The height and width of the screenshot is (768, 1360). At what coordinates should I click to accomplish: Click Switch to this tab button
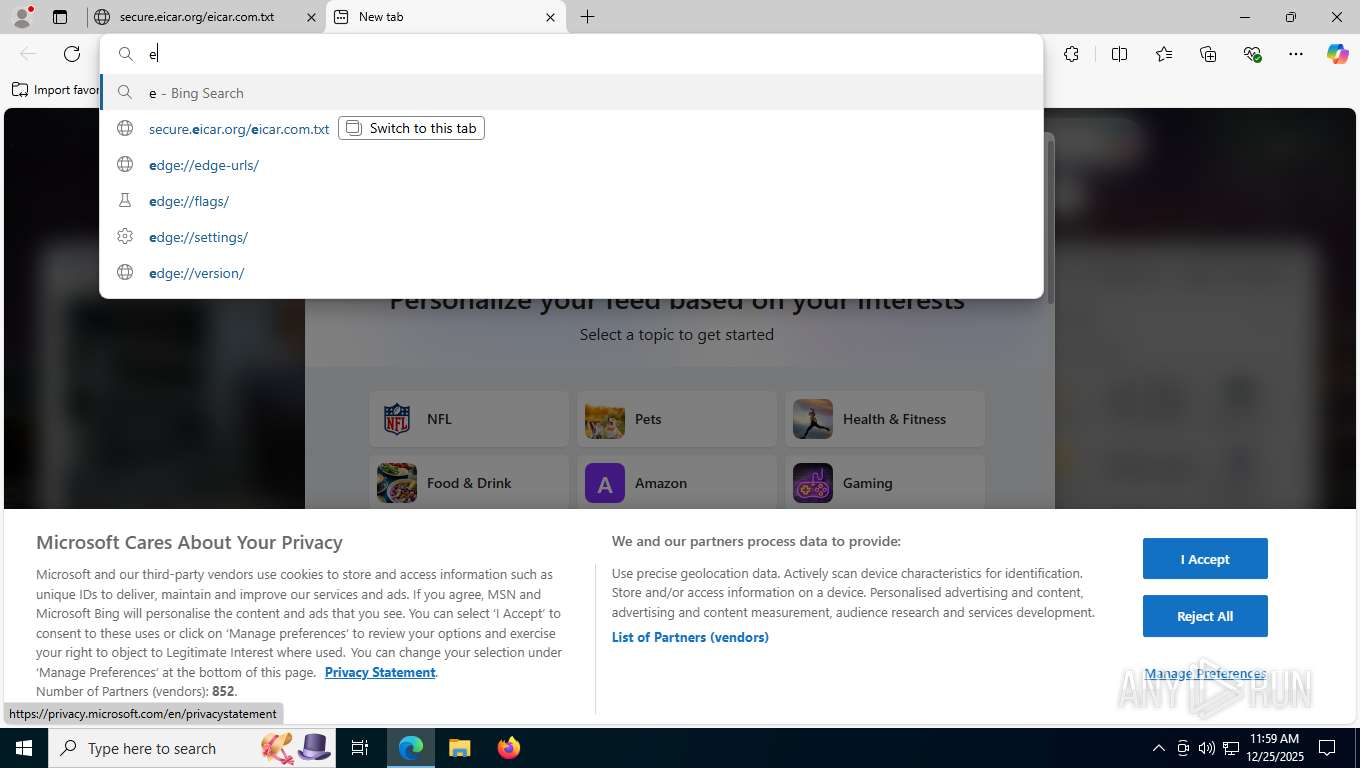tap(411, 128)
